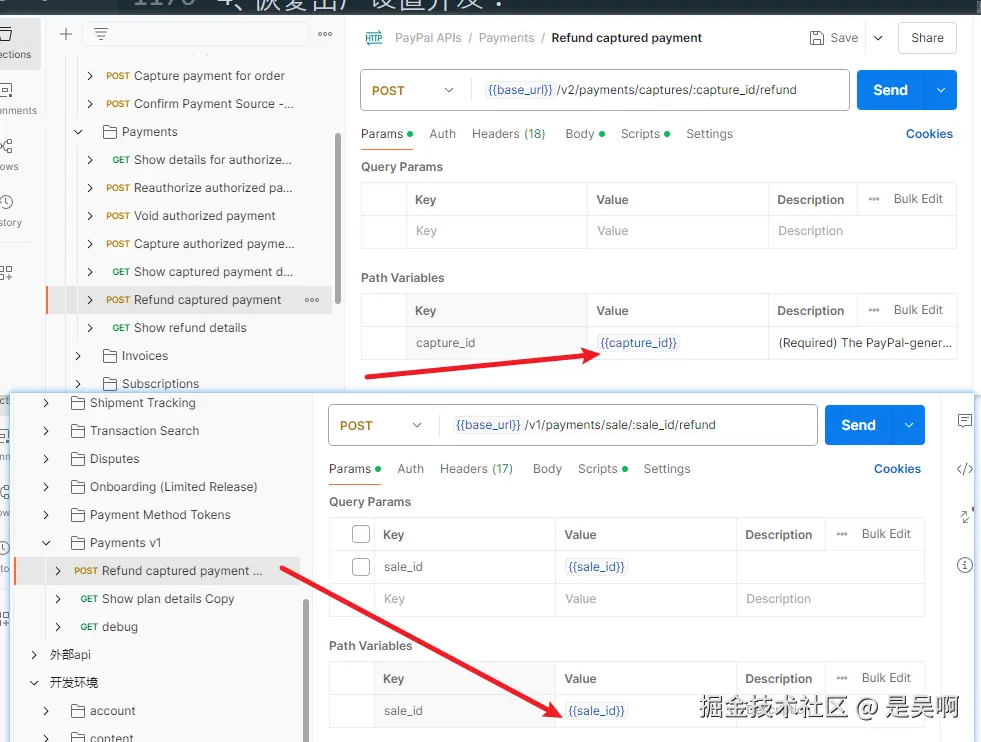Open Cookies link in upper window

929,134
